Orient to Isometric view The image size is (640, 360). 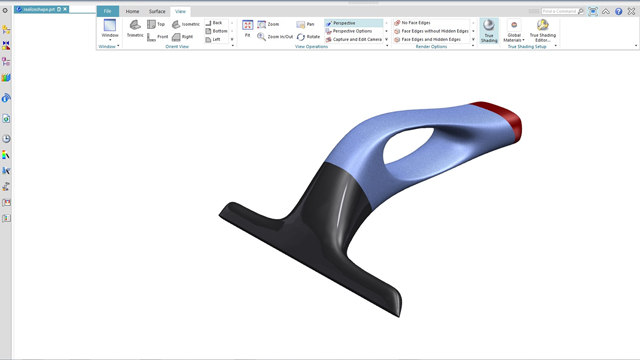(186, 24)
